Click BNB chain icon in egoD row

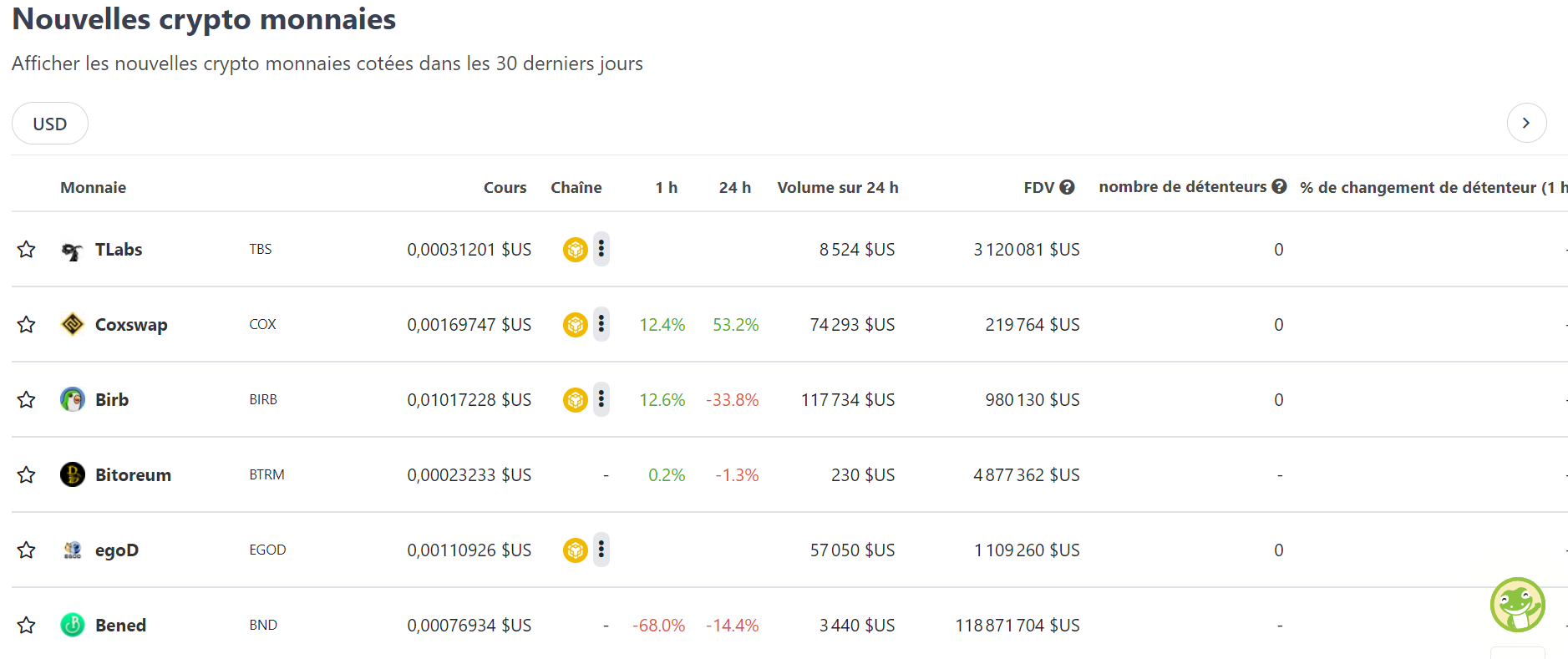[576, 550]
